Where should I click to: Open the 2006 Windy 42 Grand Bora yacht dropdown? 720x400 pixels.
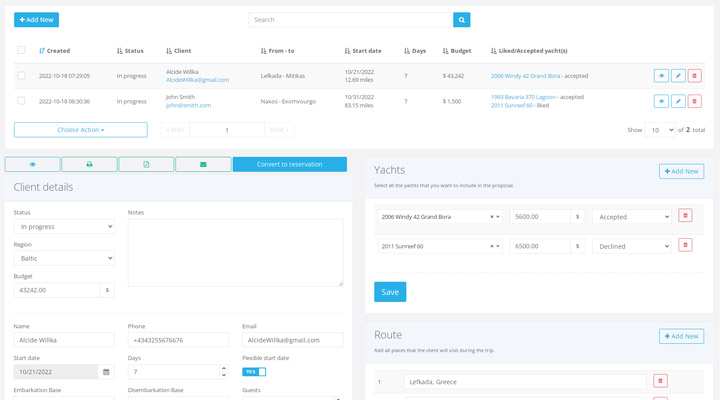(x=440, y=217)
